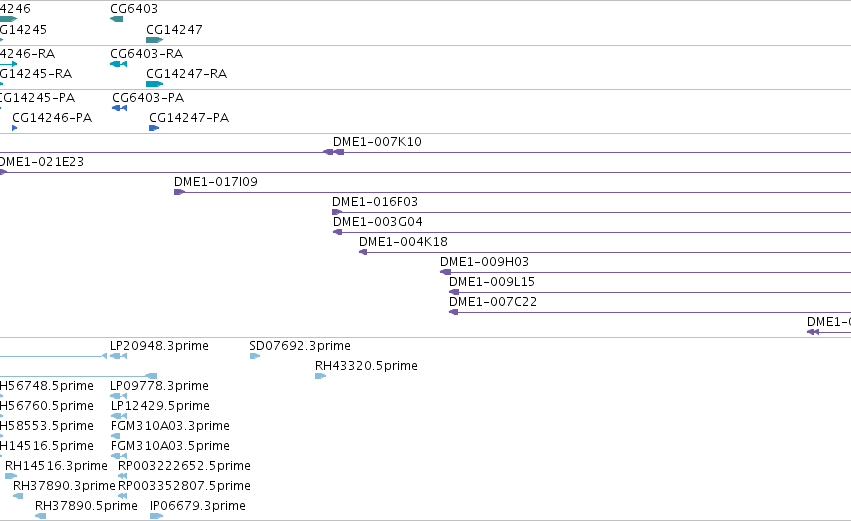Viewport: 851px width, 521px height.
Task: Open the RH43320.5prime EST glyph
Action: (321, 376)
